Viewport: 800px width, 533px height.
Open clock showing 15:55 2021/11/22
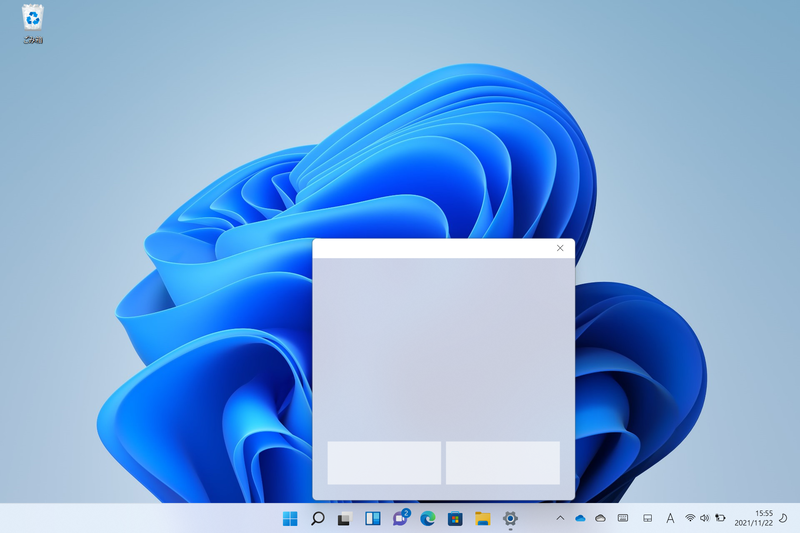tap(754, 518)
